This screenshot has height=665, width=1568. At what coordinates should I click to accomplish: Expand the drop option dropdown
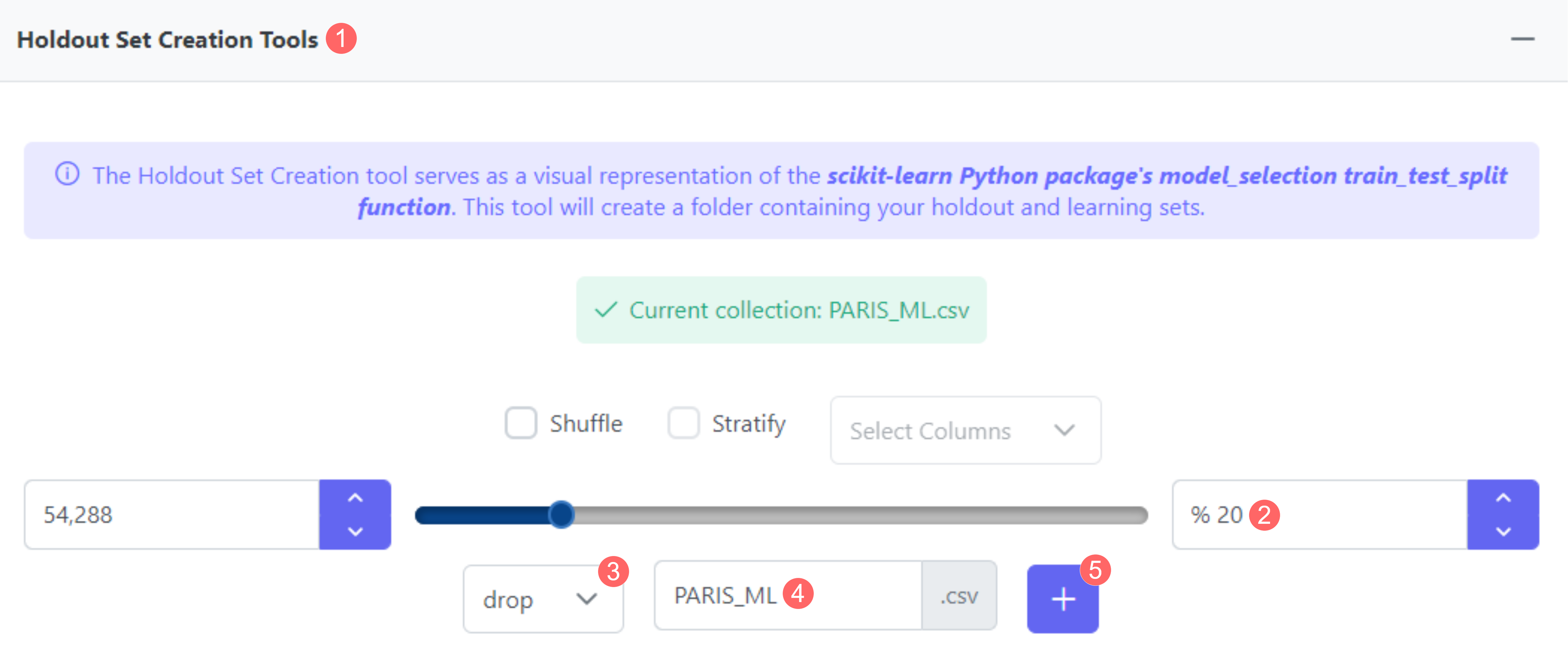[542, 599]
